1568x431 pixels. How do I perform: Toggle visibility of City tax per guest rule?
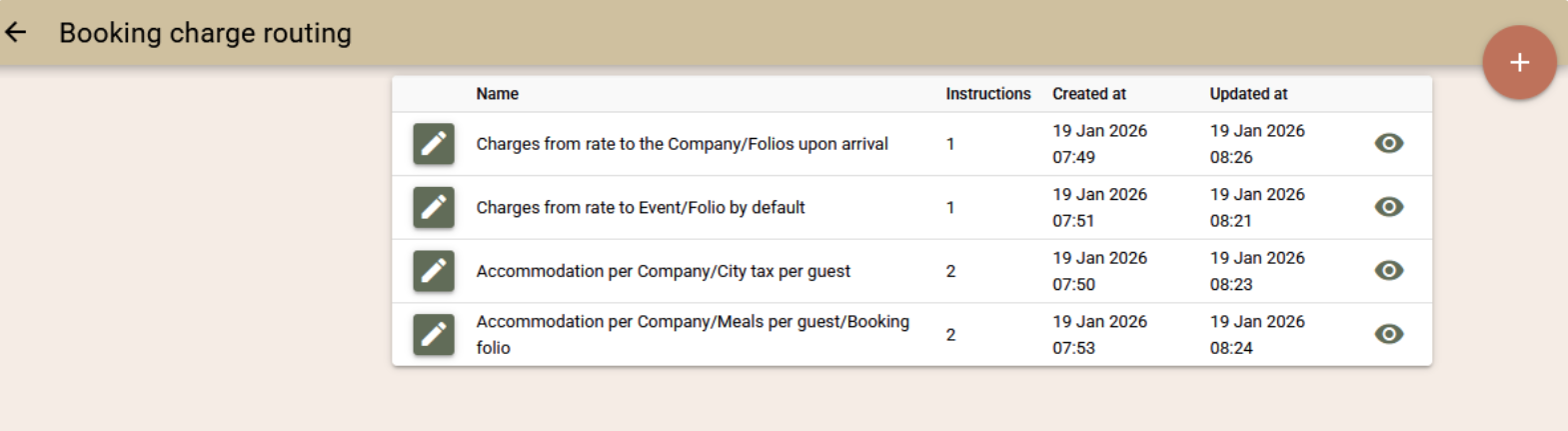point(1388,271)
